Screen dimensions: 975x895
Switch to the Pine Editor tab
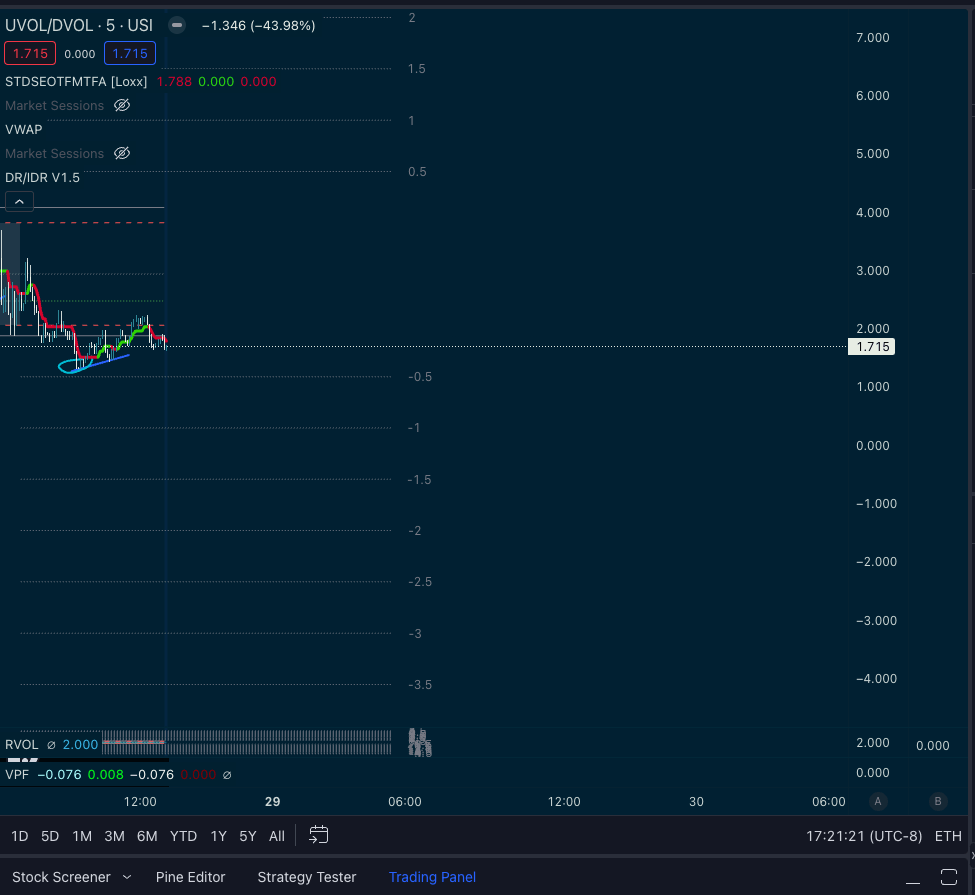(190, 877)
